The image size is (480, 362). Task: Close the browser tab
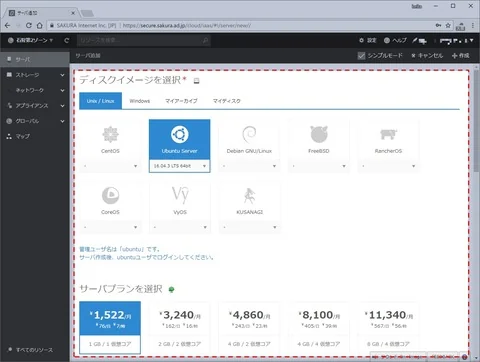73,13
